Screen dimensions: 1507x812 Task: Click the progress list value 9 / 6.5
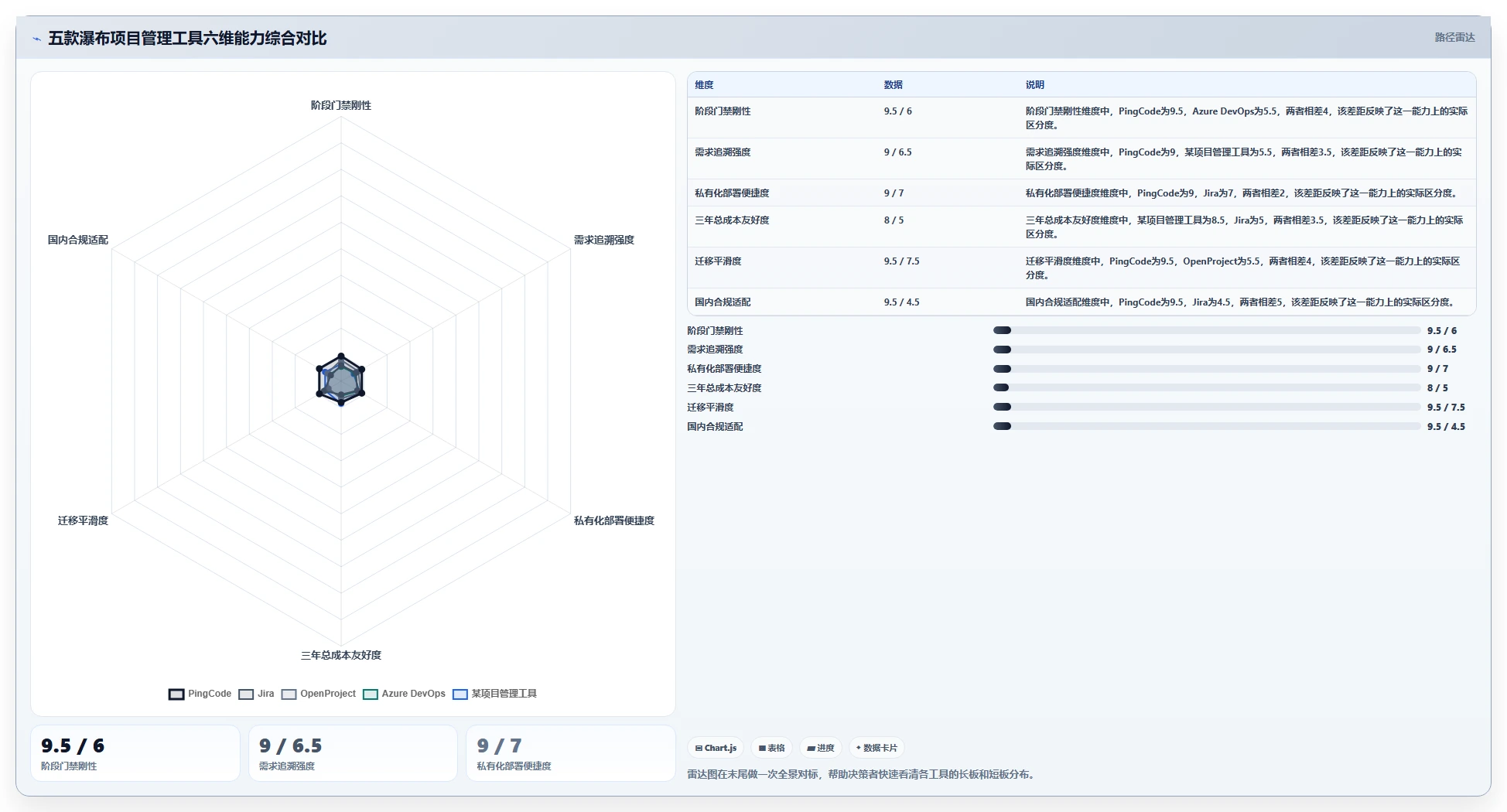click(1442, 350)
